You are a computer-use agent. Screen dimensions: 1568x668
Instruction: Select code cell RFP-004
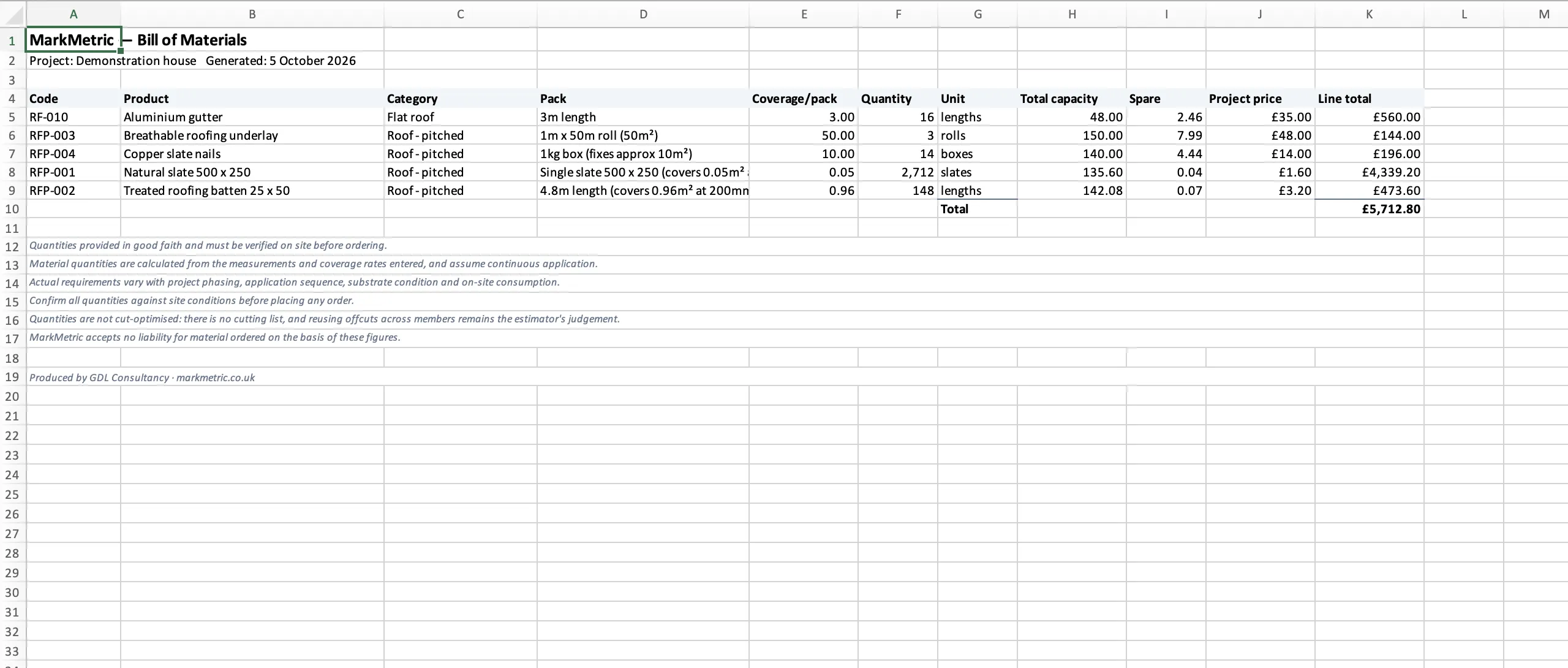(x=73, y=154)
